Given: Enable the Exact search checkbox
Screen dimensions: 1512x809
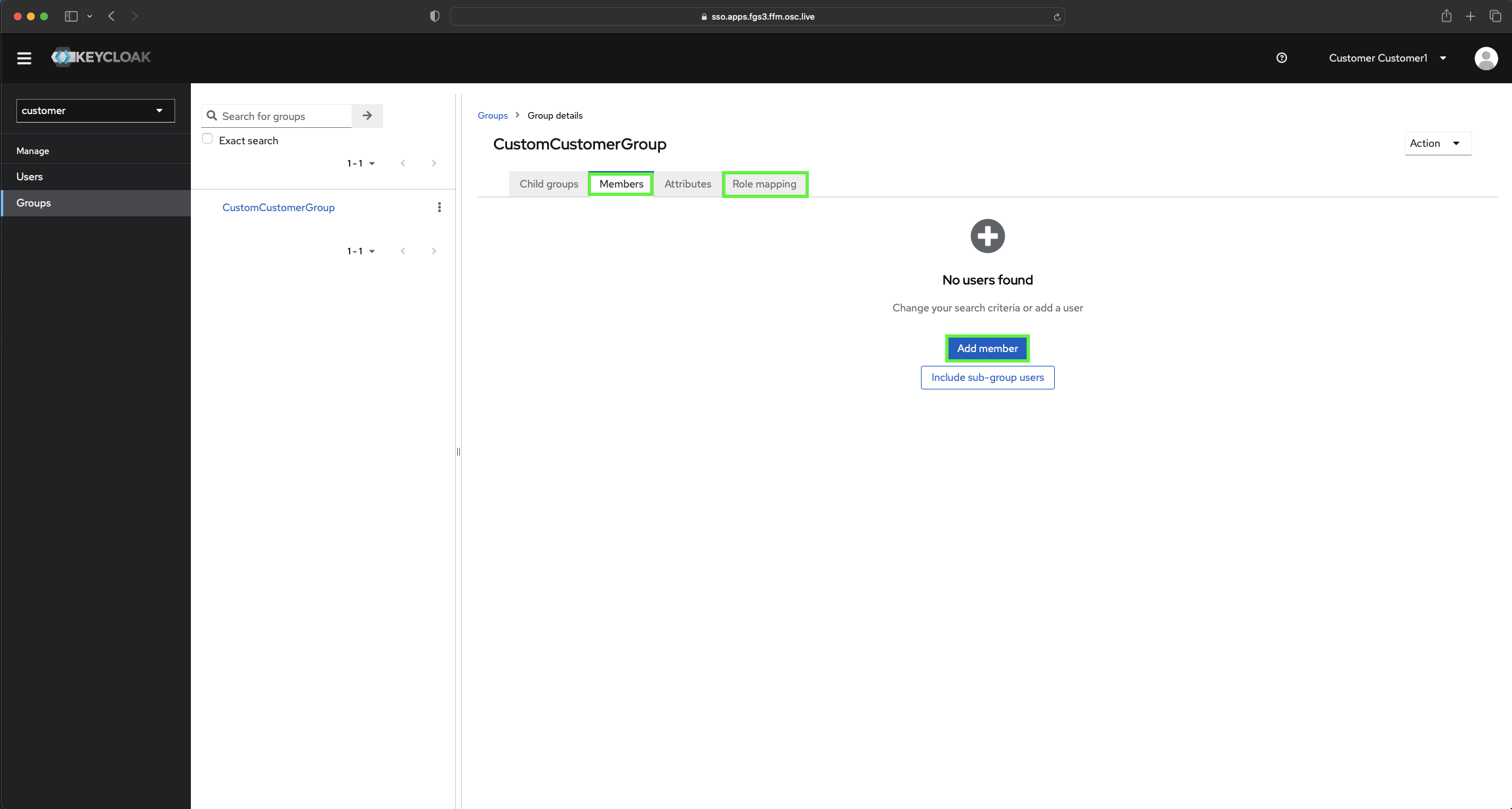Looking at the screenshot, I should pyautogui.click(x=207, y=138).
